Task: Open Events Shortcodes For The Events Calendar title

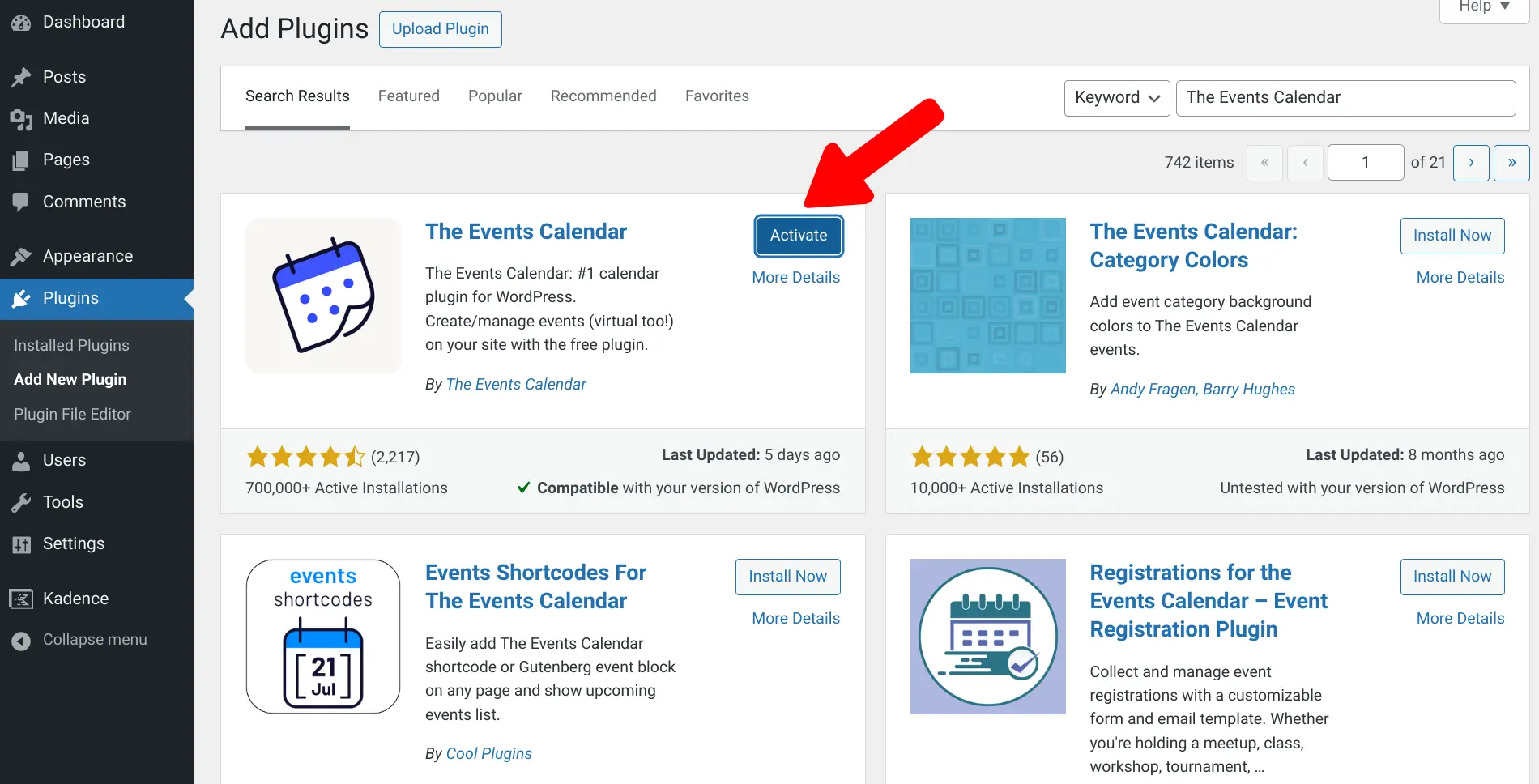Action: [x=535, y=587]
